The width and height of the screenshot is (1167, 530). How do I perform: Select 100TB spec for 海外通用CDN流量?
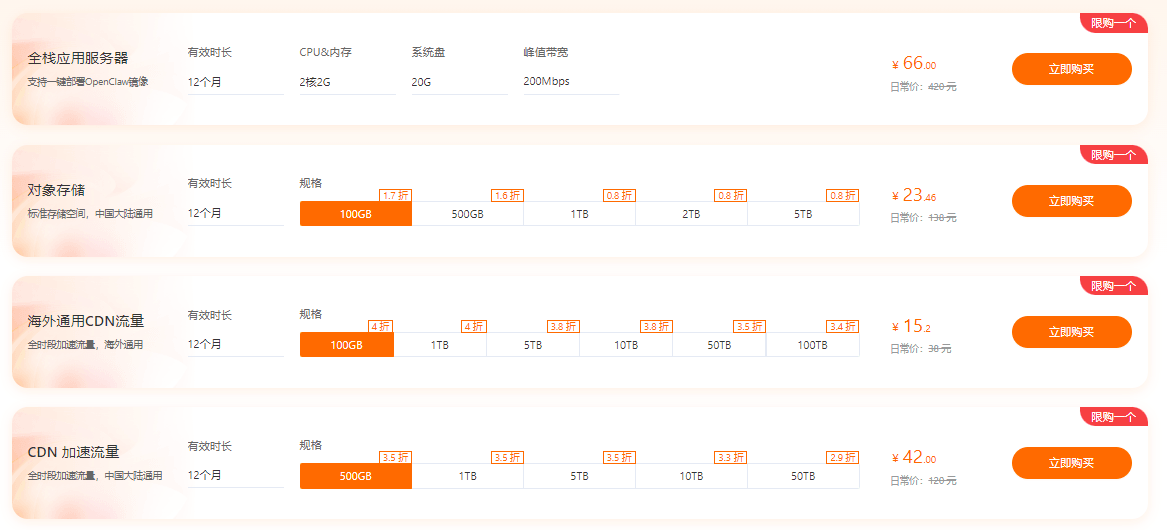click(x=813, y=345)
